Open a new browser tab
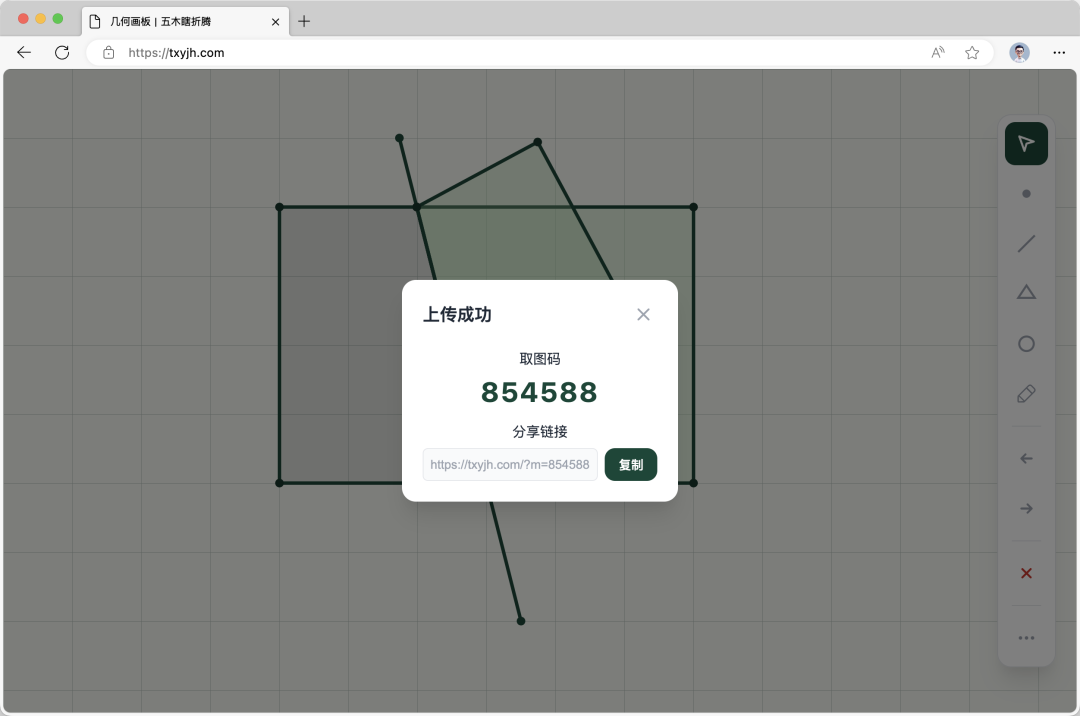Image resolution: width=1080 pixels, height=716 pixels. tap(304, 21)
